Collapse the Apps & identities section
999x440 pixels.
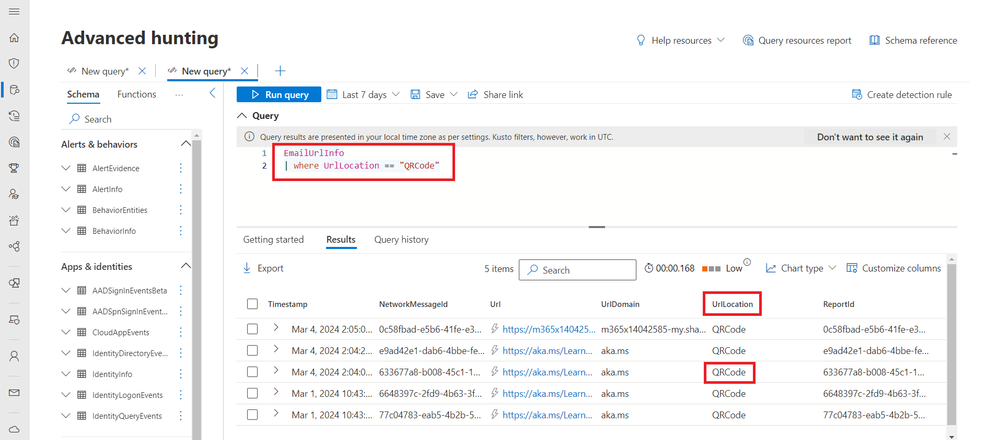(185, 266)
